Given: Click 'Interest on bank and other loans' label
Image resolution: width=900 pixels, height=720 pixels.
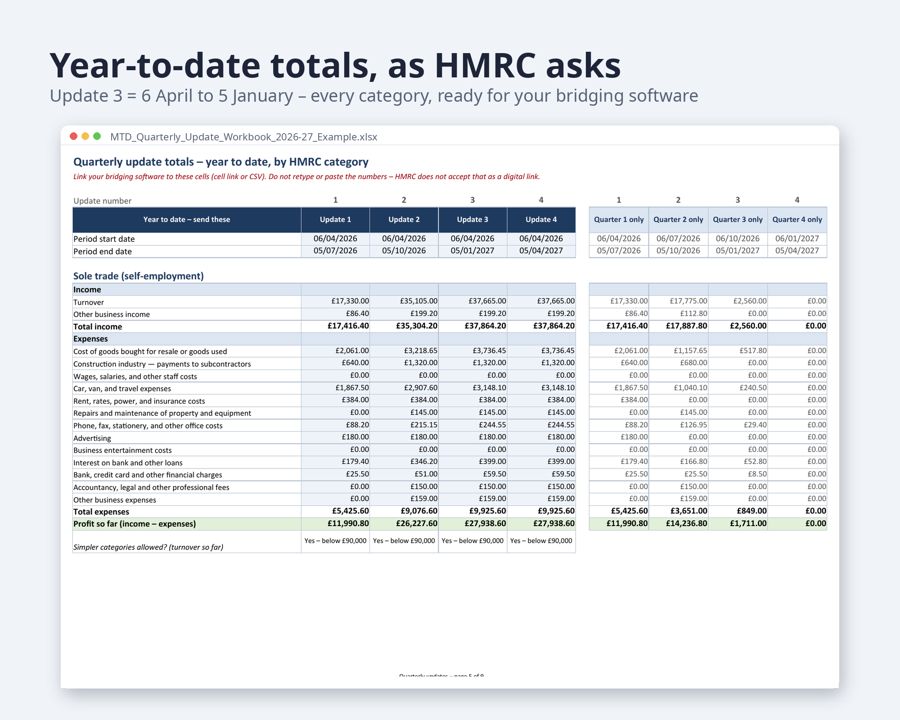Looking at the screenshot, I should [x=127, y=463].
